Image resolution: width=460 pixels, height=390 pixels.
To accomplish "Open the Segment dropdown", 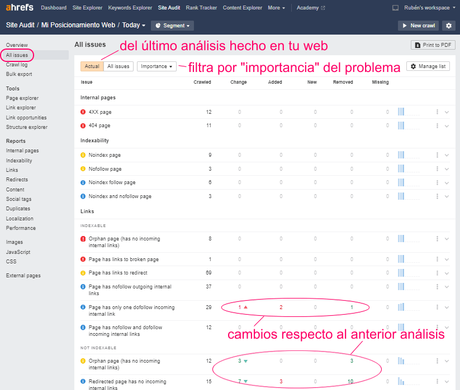I will coord(172,26).
